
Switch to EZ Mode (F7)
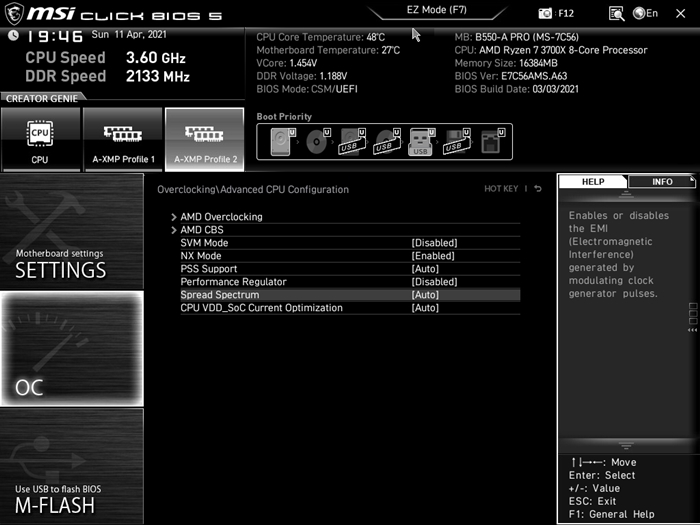[437, 10]
